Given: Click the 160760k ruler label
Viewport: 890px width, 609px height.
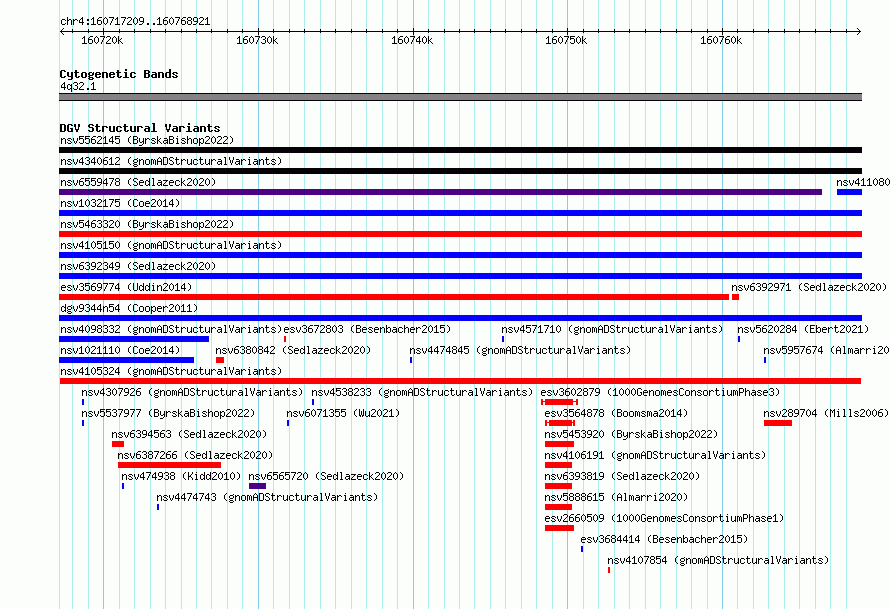Looking at the screenshot, I should click(721, 40).
